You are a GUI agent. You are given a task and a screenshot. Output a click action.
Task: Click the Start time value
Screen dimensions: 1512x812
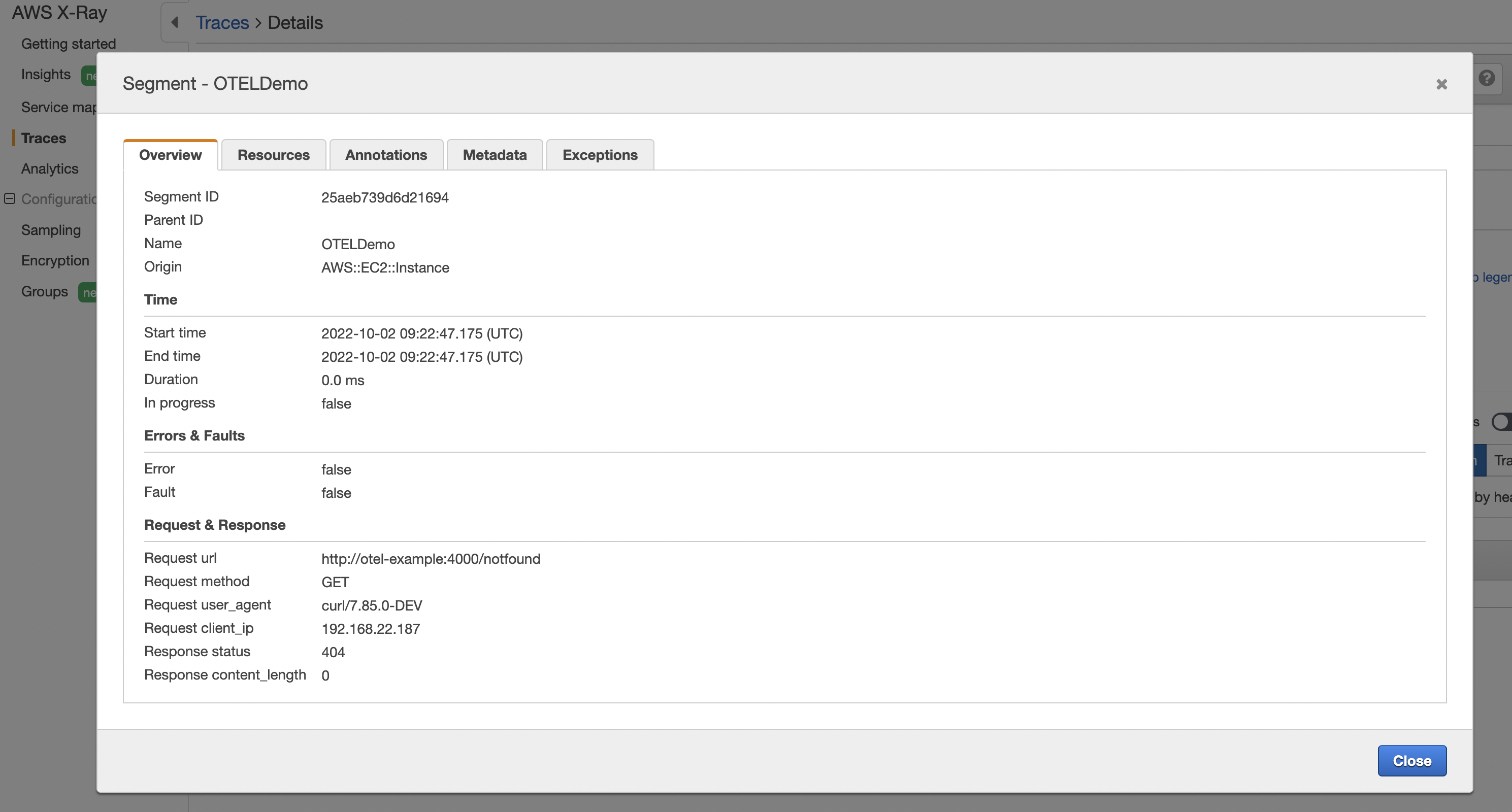[x=421, y=333]
